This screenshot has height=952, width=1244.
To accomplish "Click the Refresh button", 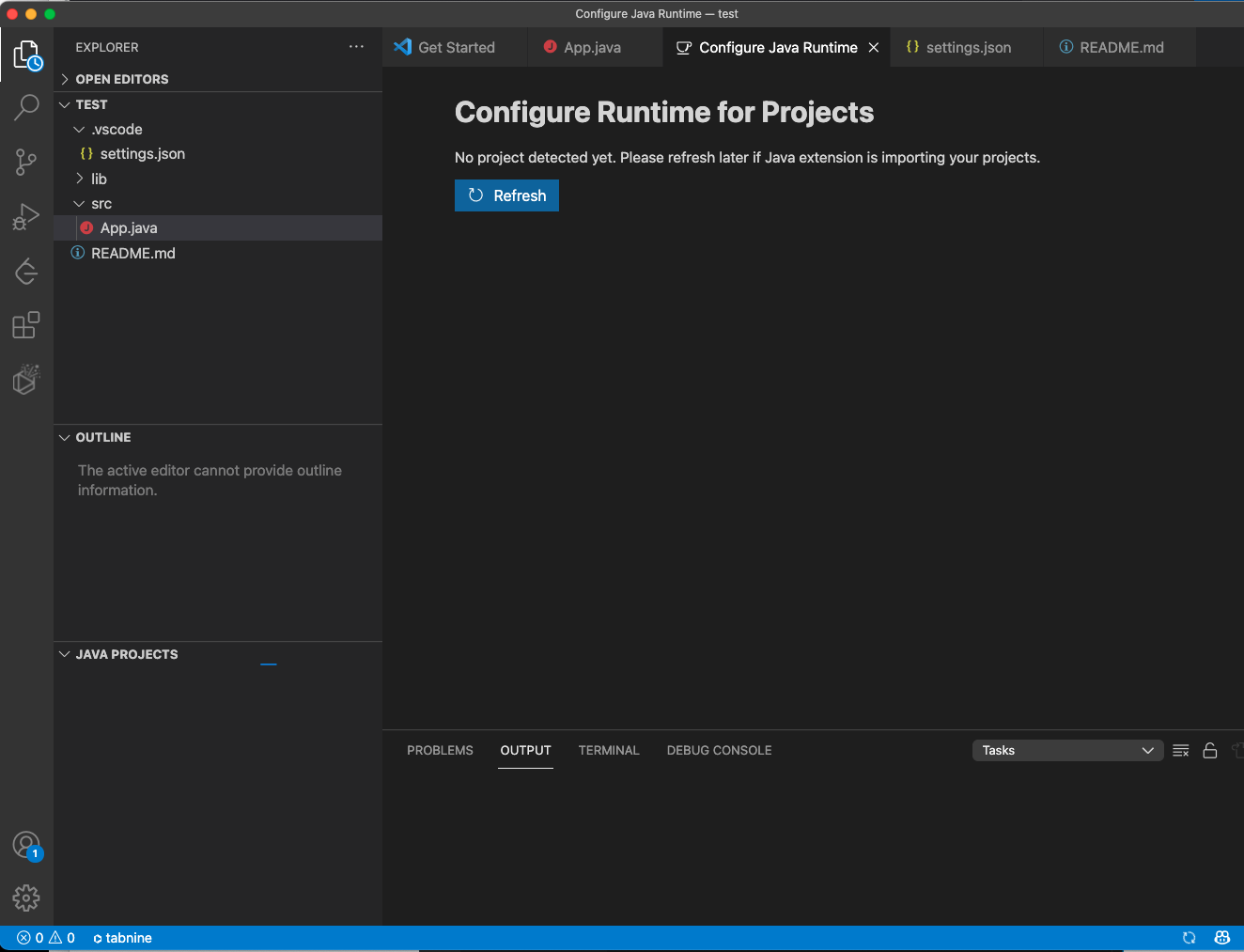I will 506,195.
